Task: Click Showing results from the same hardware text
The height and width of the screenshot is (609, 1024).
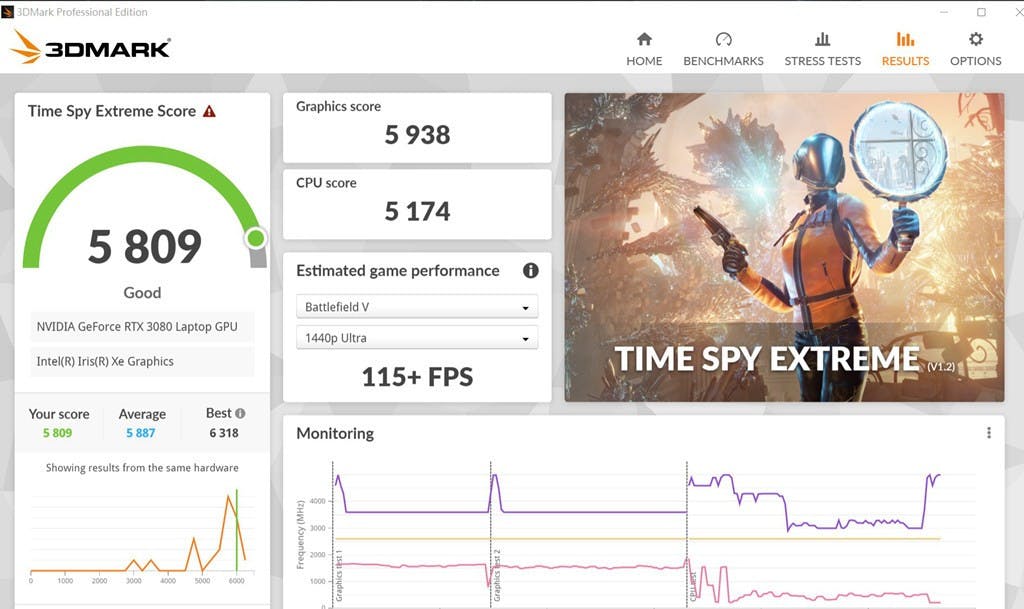Action: pyautogui.click(x=142, y=468)
